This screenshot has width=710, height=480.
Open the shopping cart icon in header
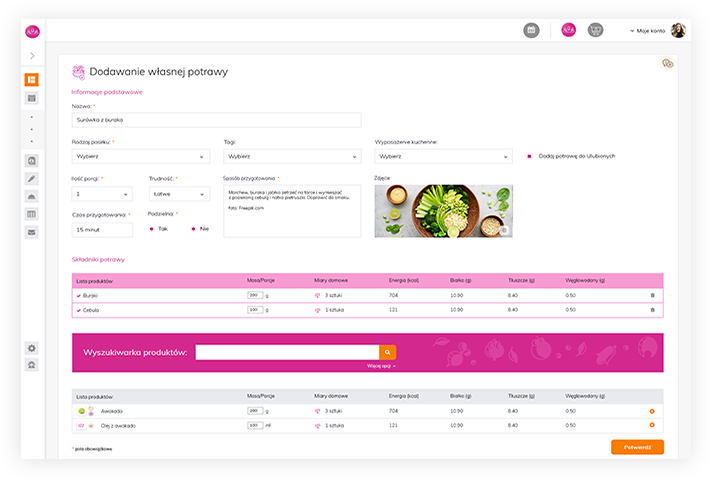pyautogui.click(x=595, y=30)
